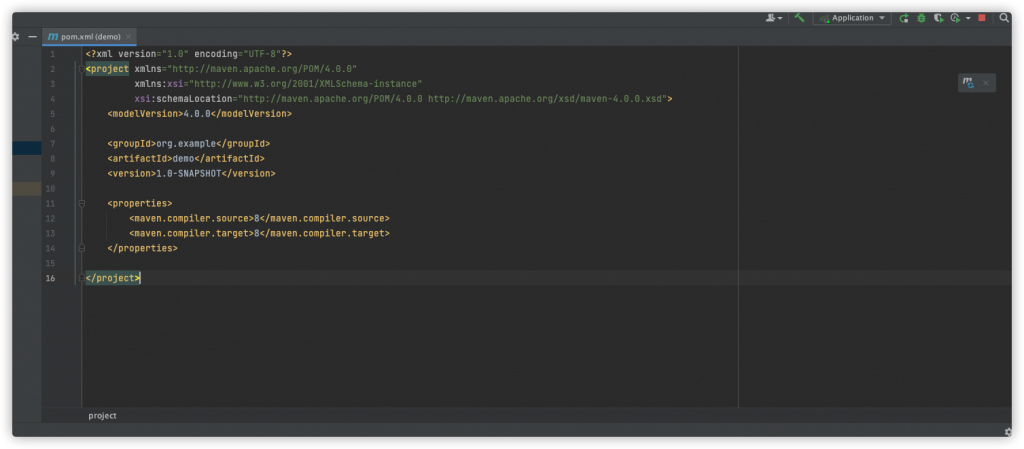Load Maven changes floating icon
The image size is (1024, 449).
tap(968, 83)
